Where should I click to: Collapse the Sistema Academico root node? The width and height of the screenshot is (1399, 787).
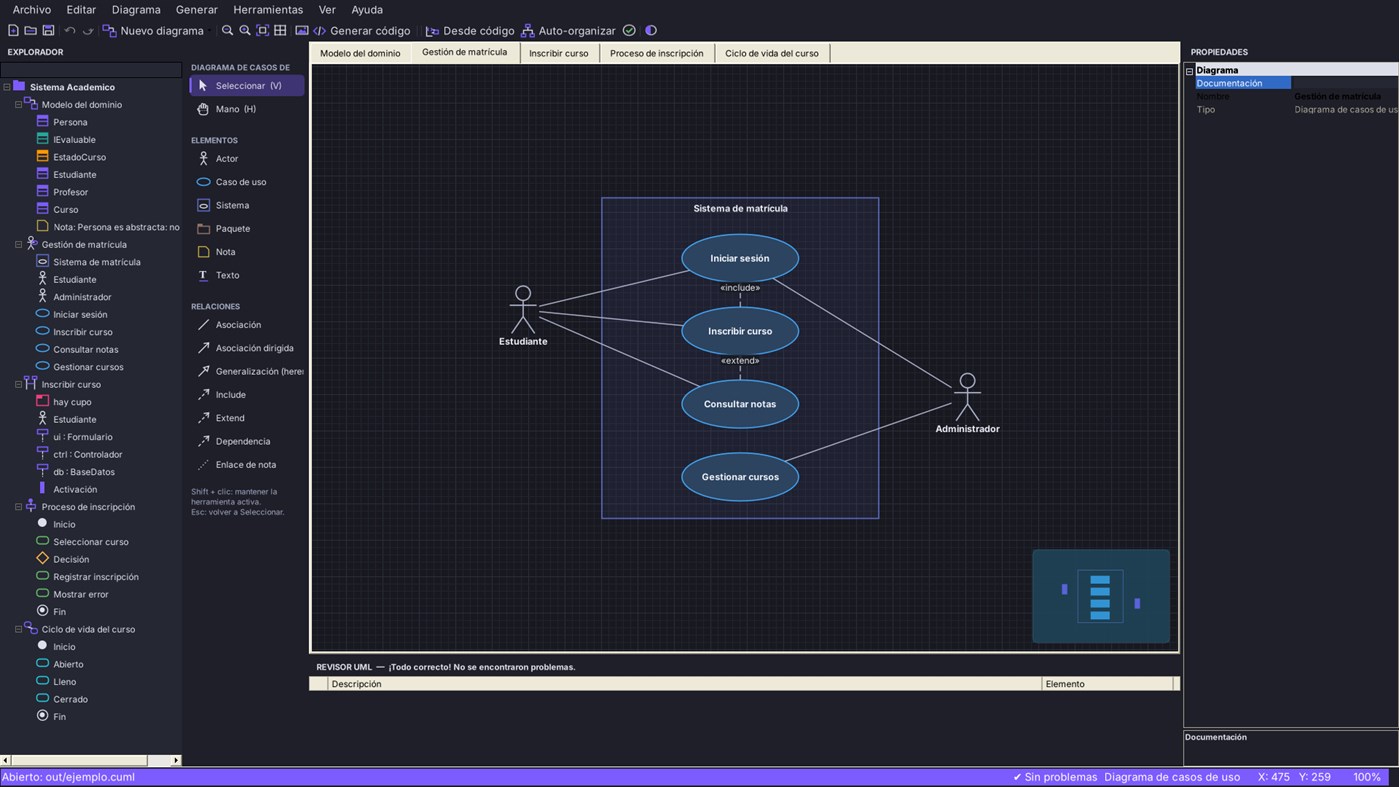coord(7,87)
